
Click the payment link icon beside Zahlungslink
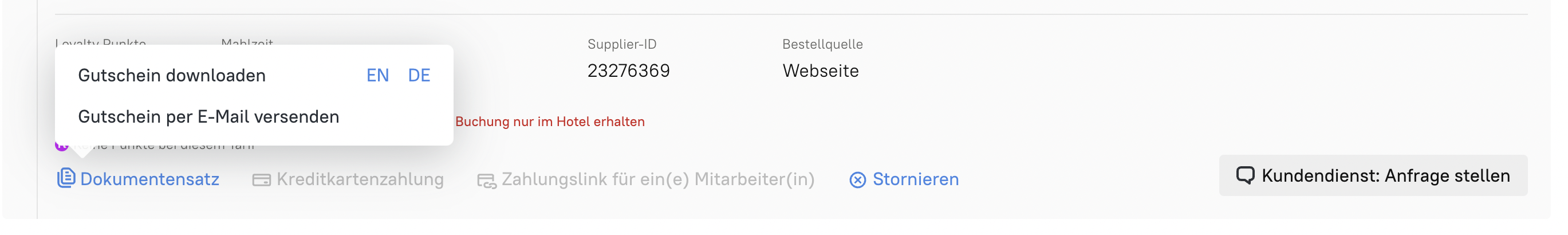click(486, 181)
